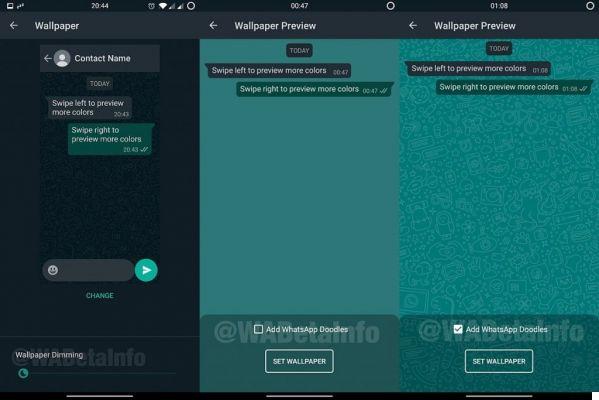Tap 'Swipe right' message stamped 00:47

[314, 89]
